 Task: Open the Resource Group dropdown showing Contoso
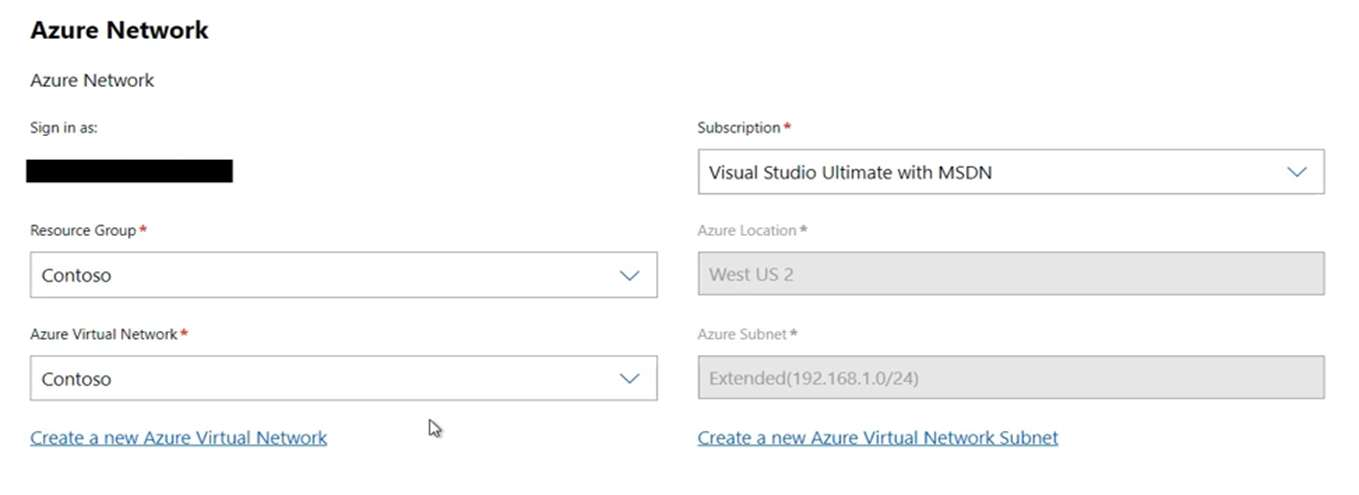[x=343, y=275]
